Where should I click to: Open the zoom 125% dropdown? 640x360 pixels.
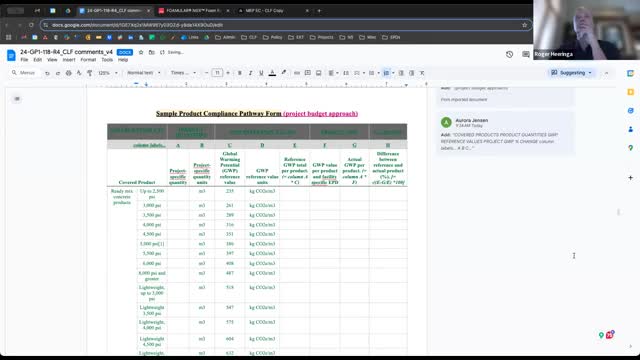tap(108, 73)
